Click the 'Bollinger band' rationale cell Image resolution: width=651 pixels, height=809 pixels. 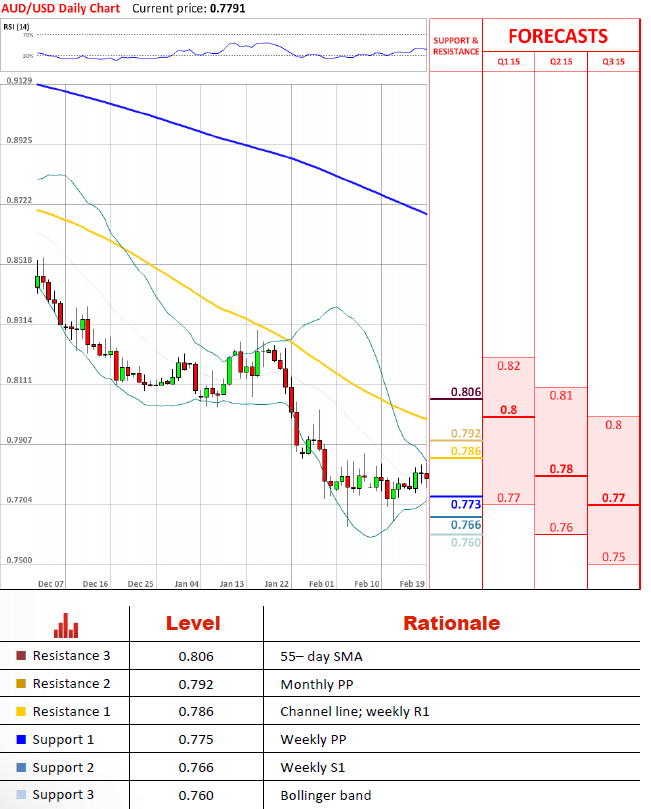pos(326,796)
